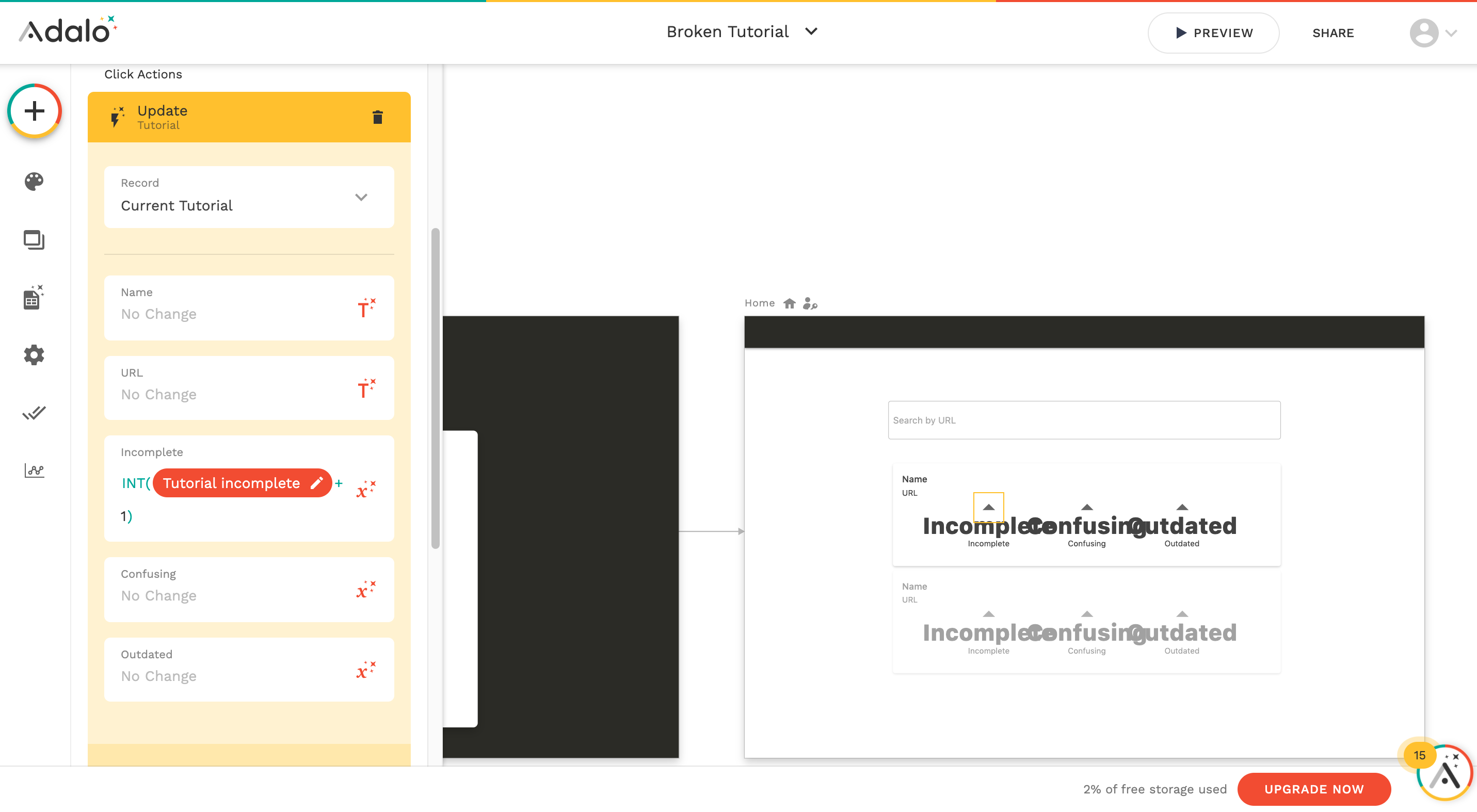Click magic formula icon for Confusing field
Screen dimensions: 1477x812
click(x=366, y=590)
